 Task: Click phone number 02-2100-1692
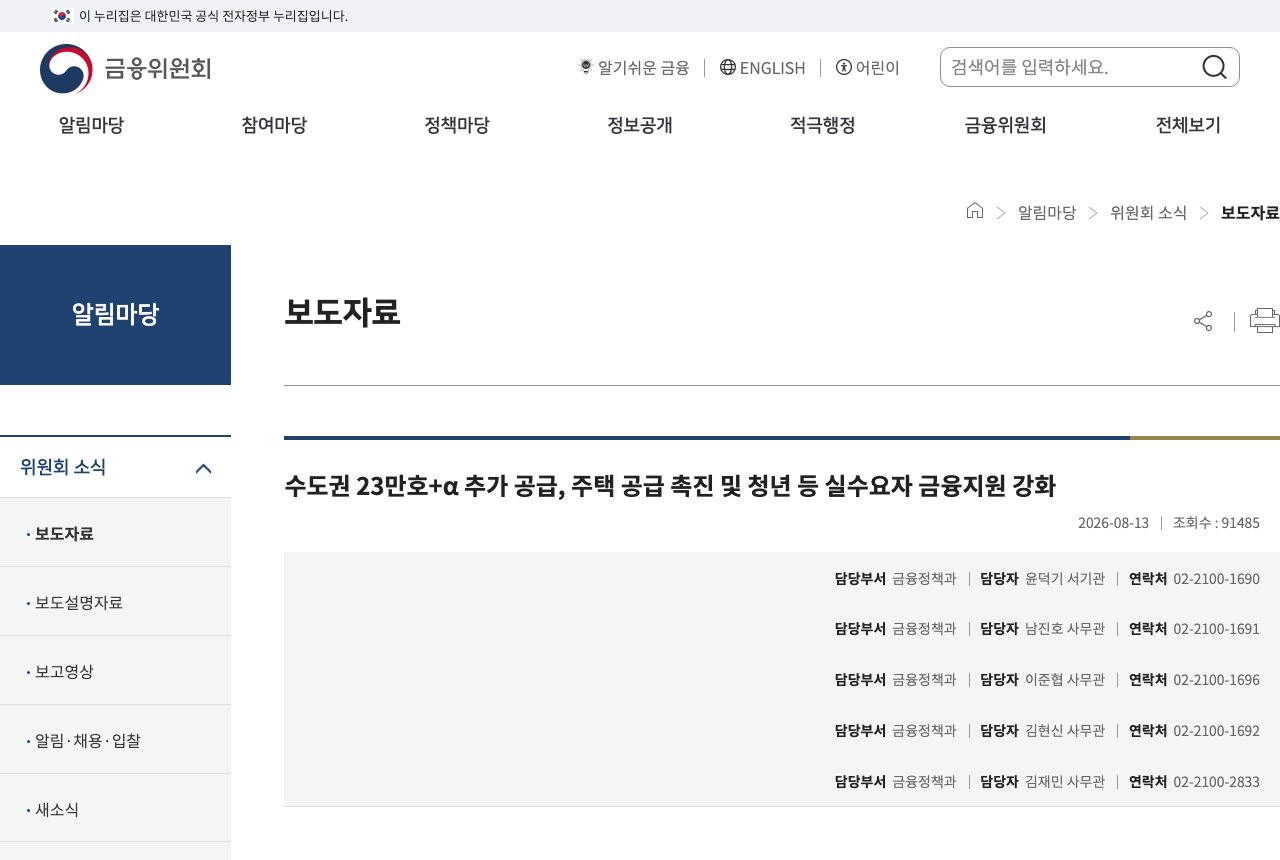click(x=1216, y=731)
